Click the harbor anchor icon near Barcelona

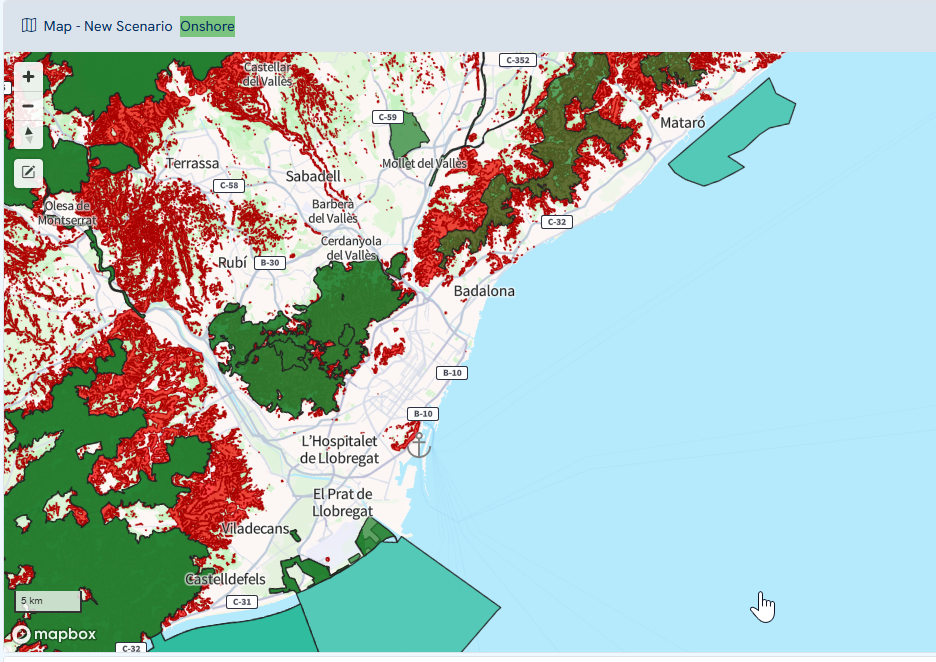[419, 445]
